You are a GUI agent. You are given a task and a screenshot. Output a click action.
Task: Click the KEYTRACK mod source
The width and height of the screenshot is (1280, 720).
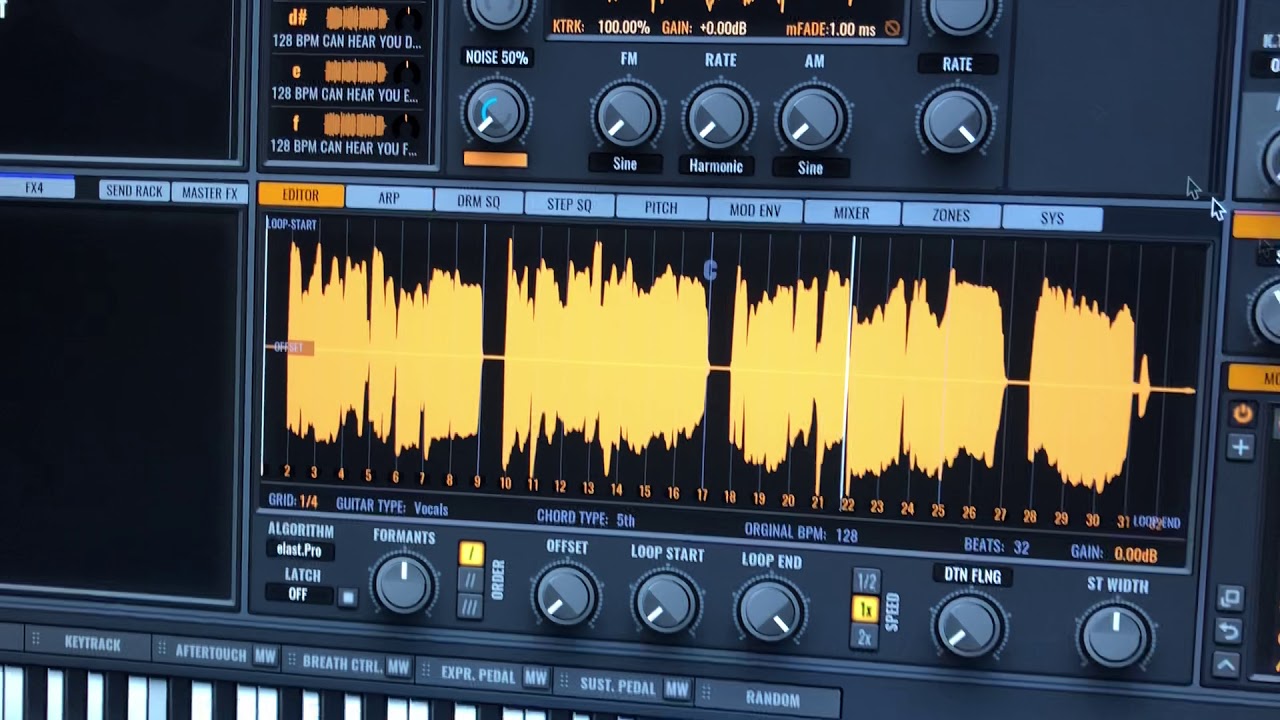[x=92, y=644]
